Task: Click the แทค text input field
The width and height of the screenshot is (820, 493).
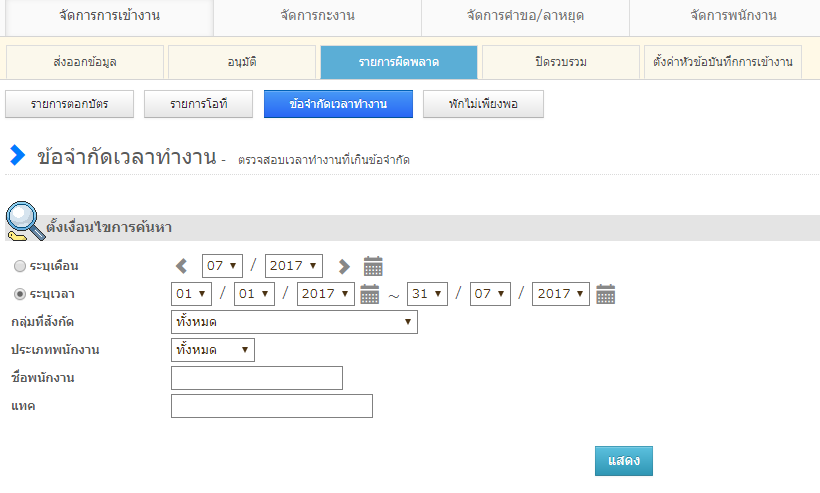Action: coord(272,406)
